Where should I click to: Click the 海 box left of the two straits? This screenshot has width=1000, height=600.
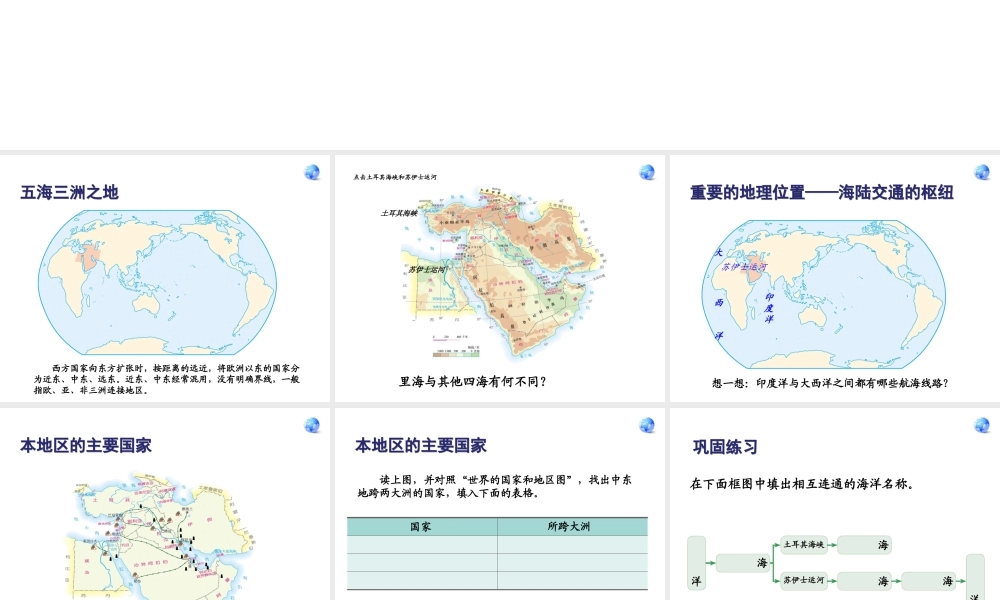743,563
